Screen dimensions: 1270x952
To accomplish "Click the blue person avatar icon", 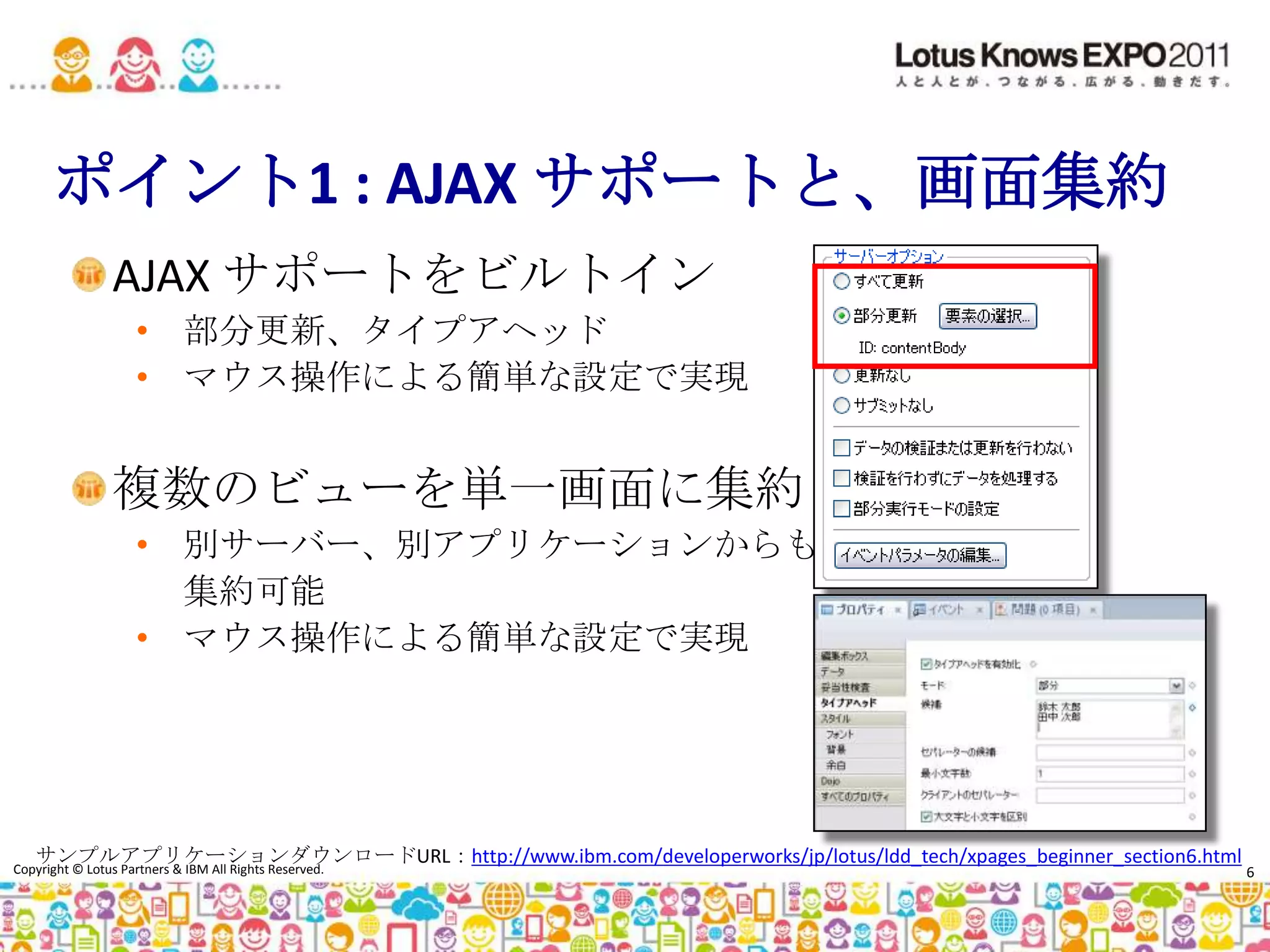I will (198, 64).
